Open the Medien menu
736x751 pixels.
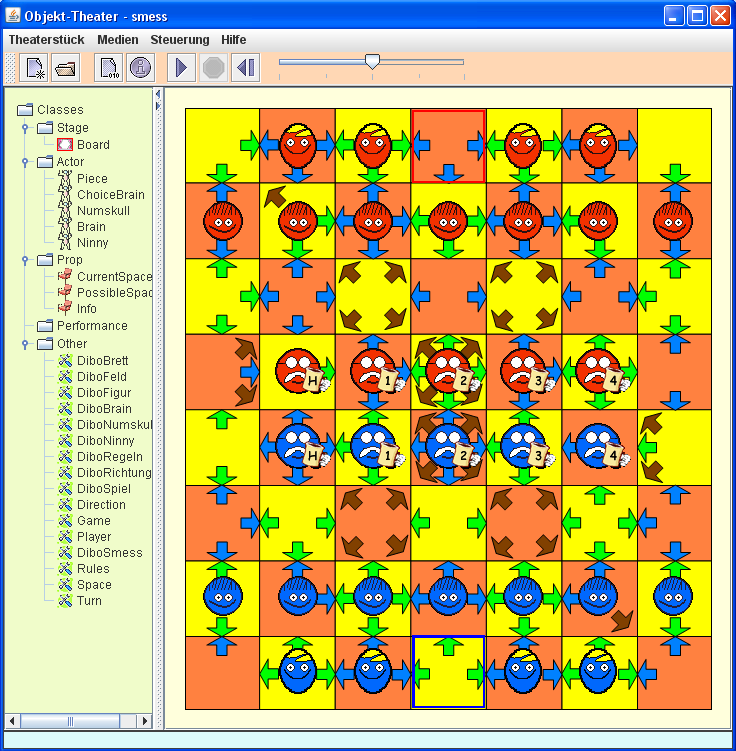[118, 40]
